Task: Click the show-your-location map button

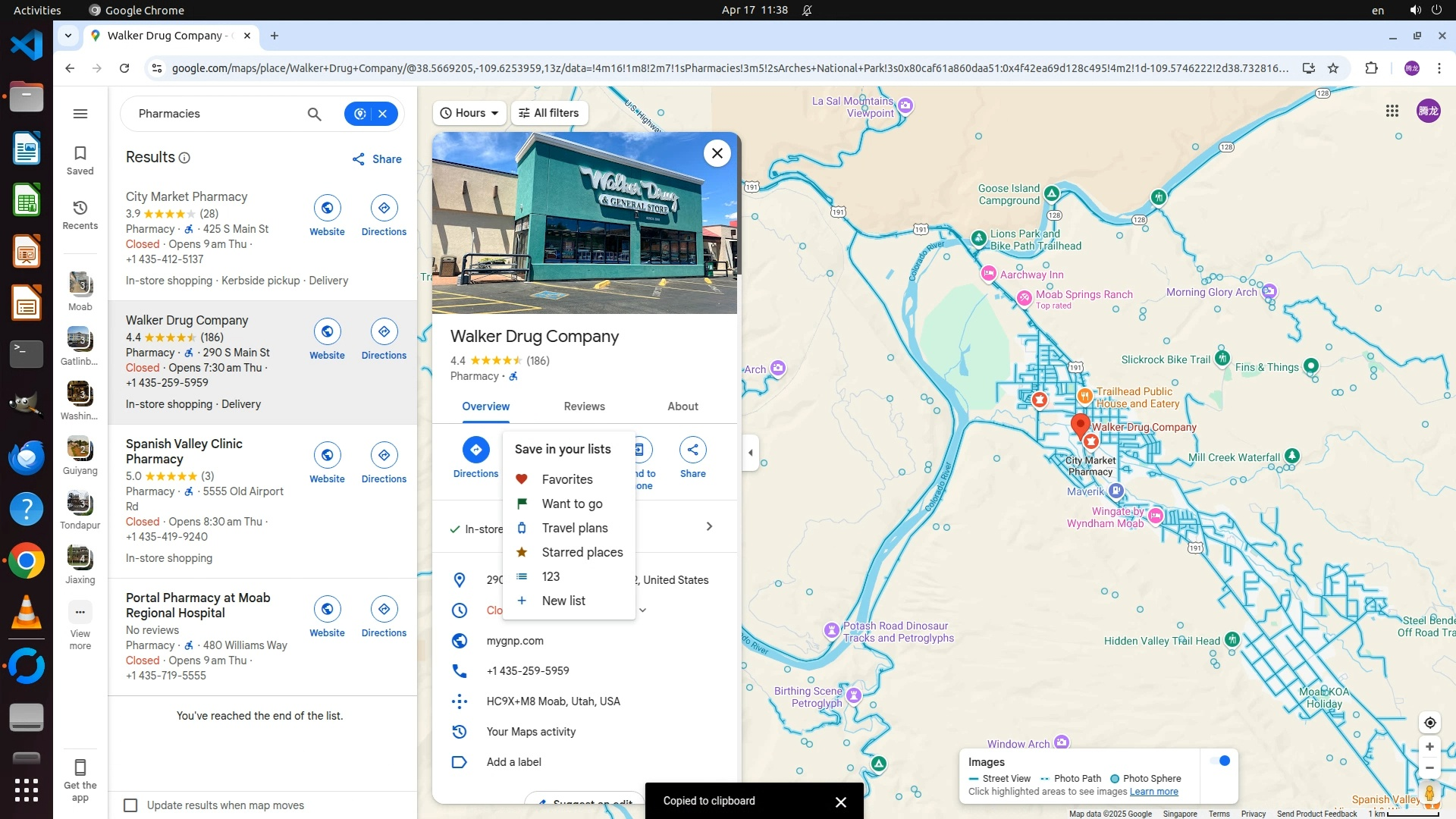Action: [x=1429, y=723]
